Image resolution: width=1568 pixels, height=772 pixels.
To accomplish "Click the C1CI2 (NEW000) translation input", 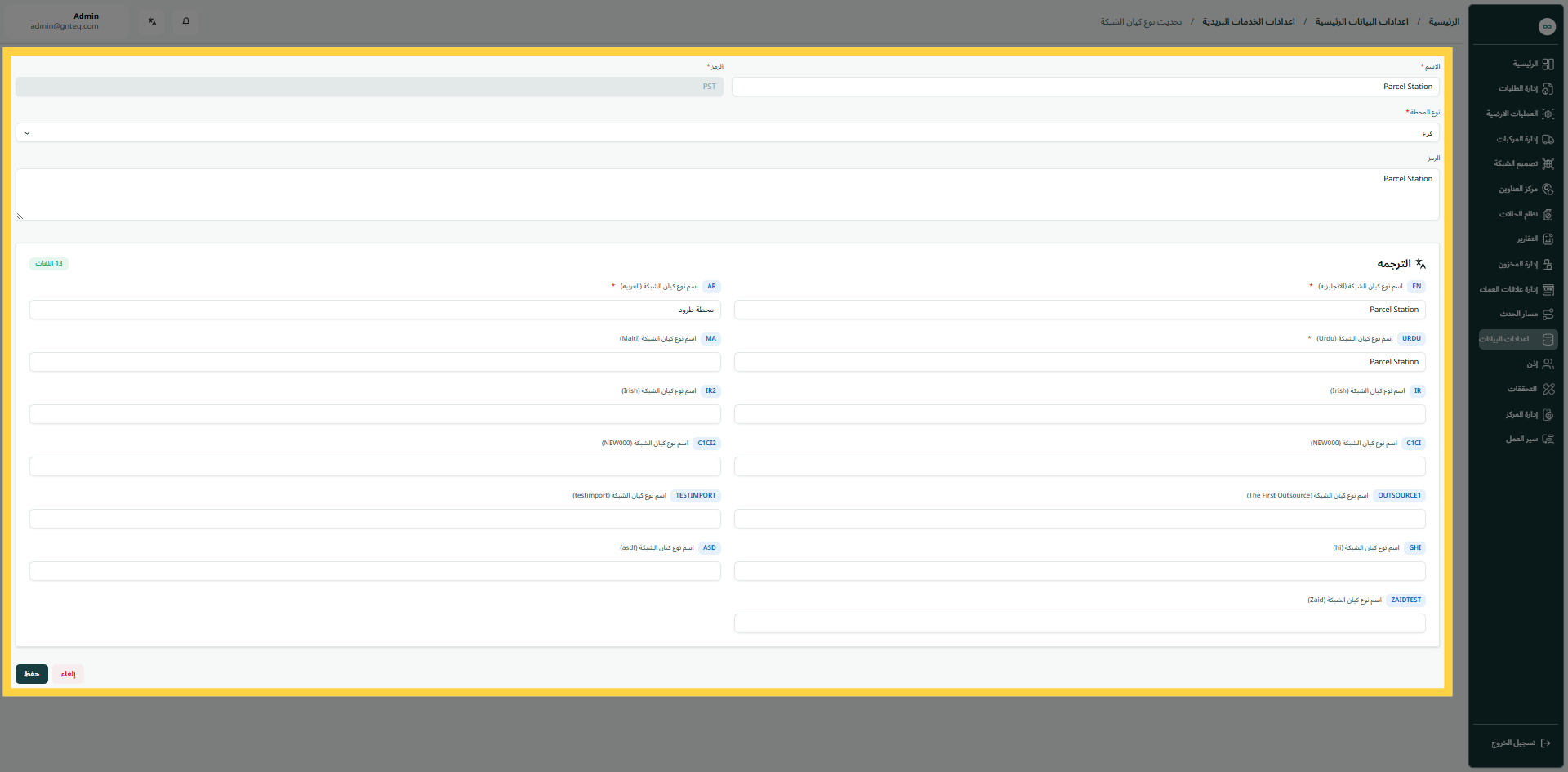I will [375, 466].
